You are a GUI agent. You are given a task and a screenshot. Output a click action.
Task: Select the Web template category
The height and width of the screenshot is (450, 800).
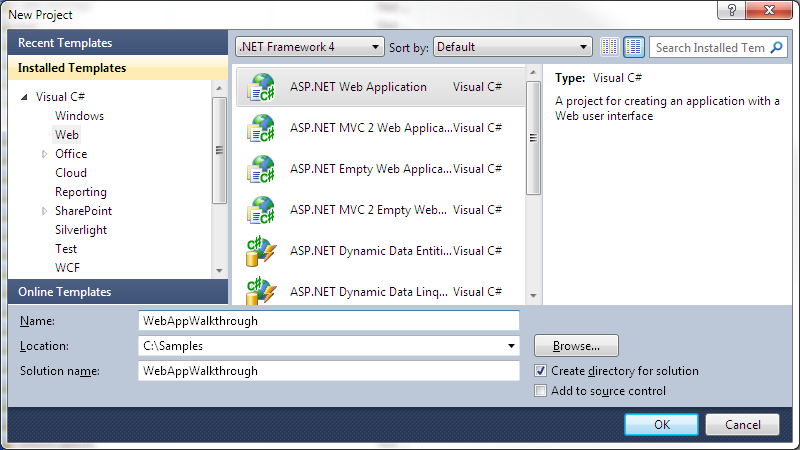point(67,135)
